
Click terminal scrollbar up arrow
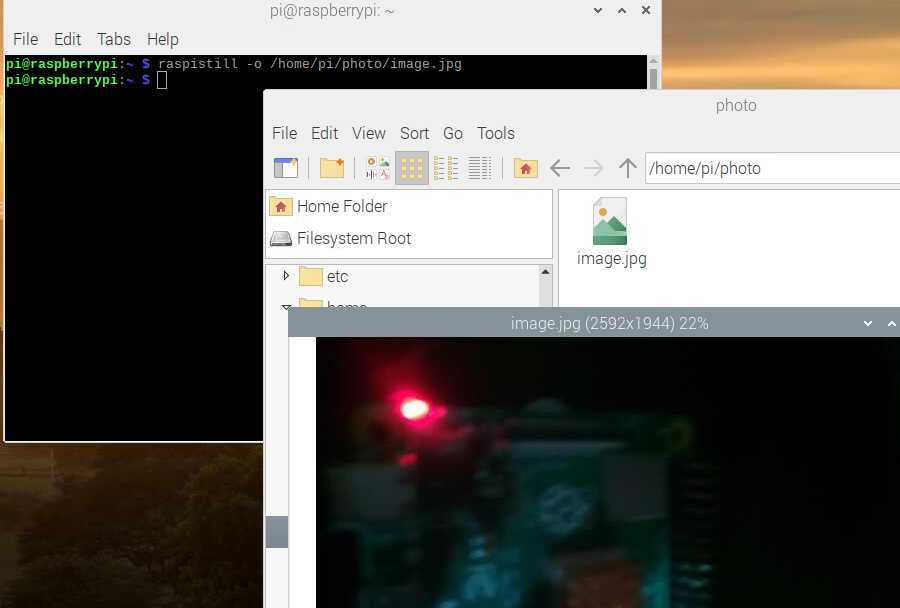tap(653, 61)
